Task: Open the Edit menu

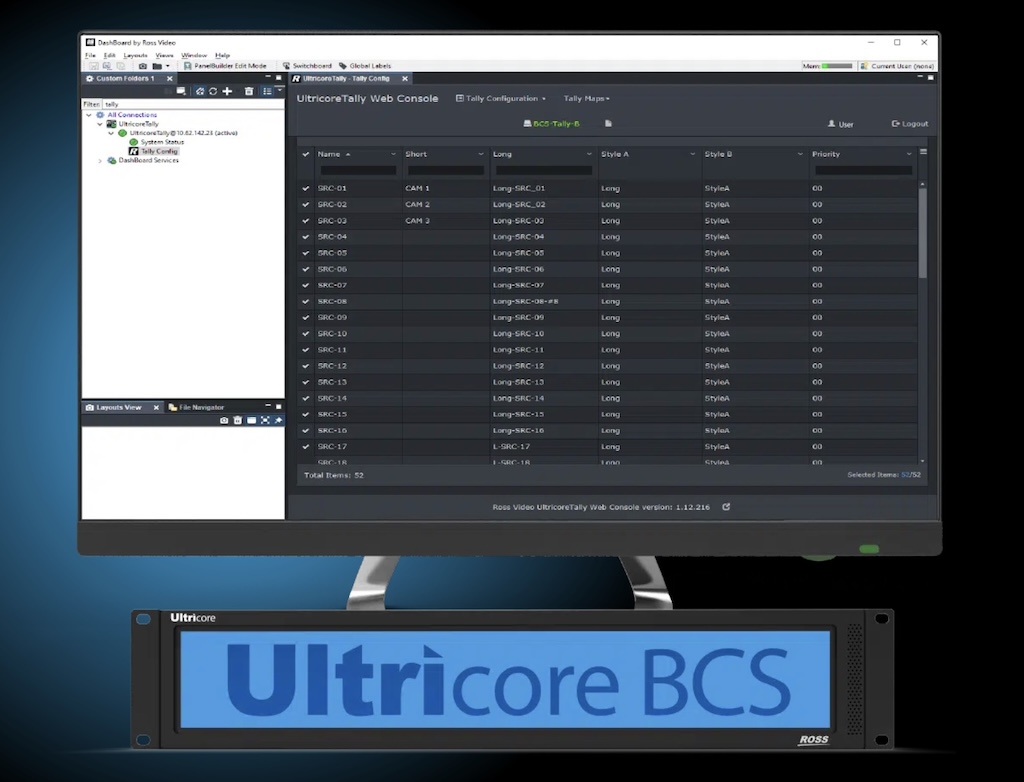Action: tap(109, 56)
